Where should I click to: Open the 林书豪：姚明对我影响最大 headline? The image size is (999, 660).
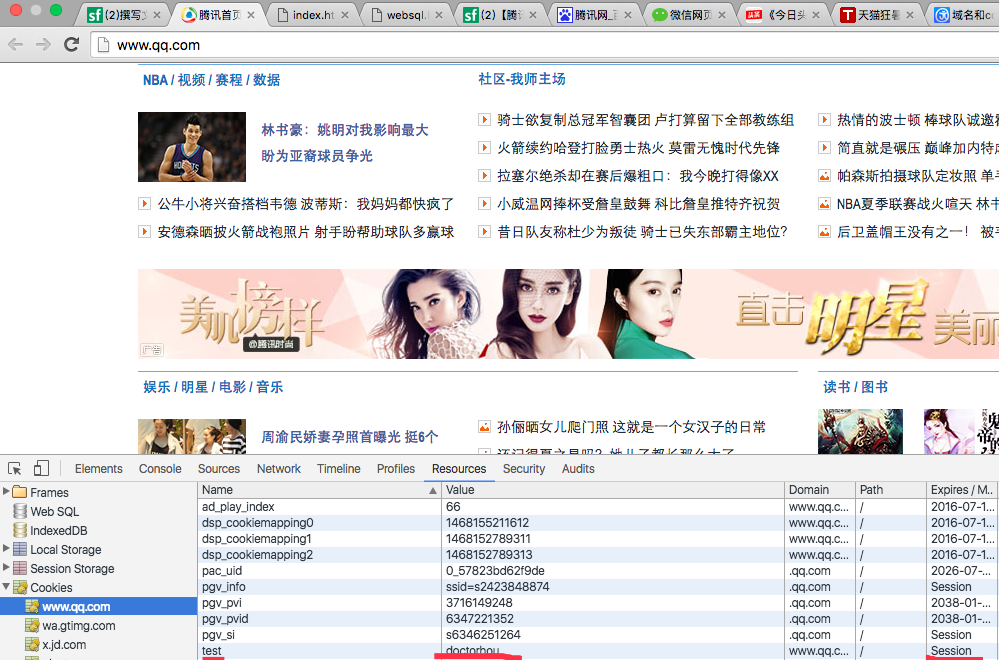coord(345,130)
